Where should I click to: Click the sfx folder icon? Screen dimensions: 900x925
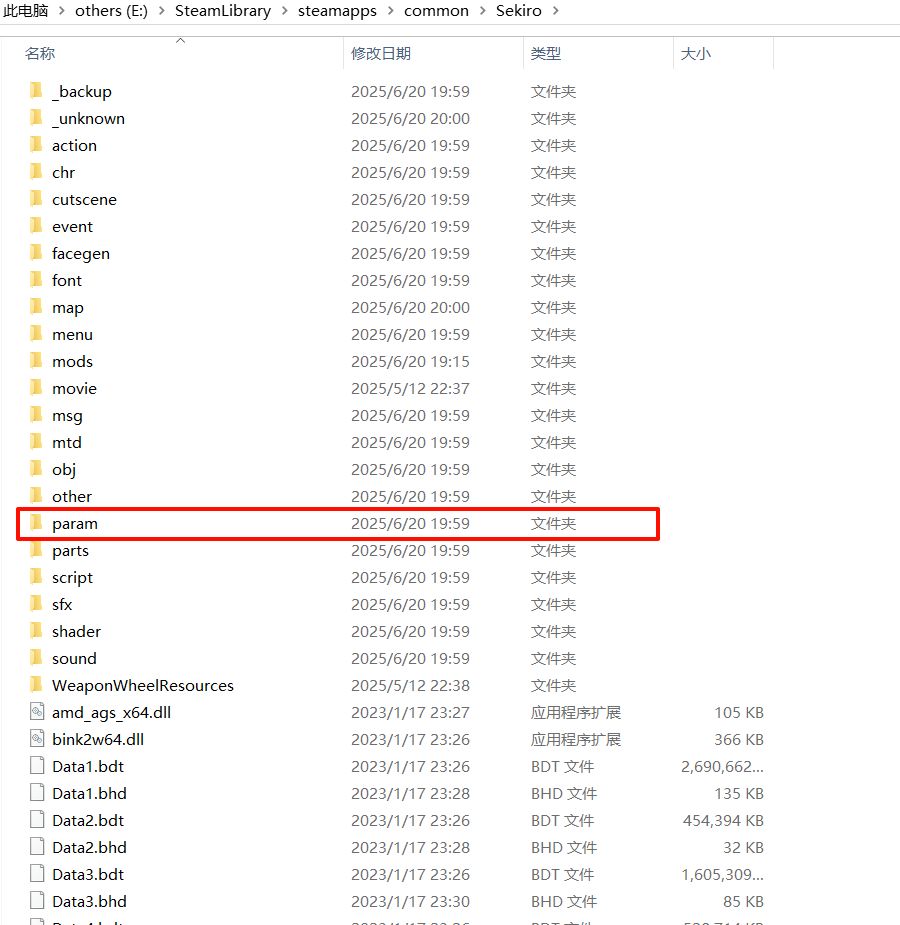[x=37, y=604]
